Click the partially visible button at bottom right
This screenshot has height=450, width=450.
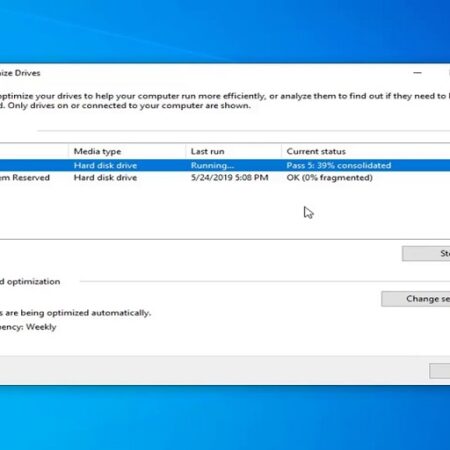click(440, 371)
